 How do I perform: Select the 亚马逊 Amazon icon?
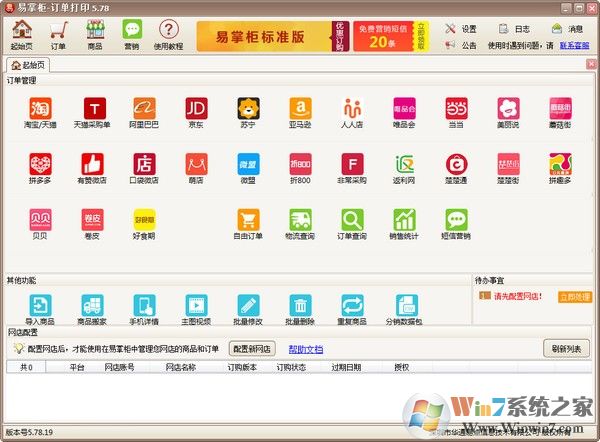coord(300,109)
